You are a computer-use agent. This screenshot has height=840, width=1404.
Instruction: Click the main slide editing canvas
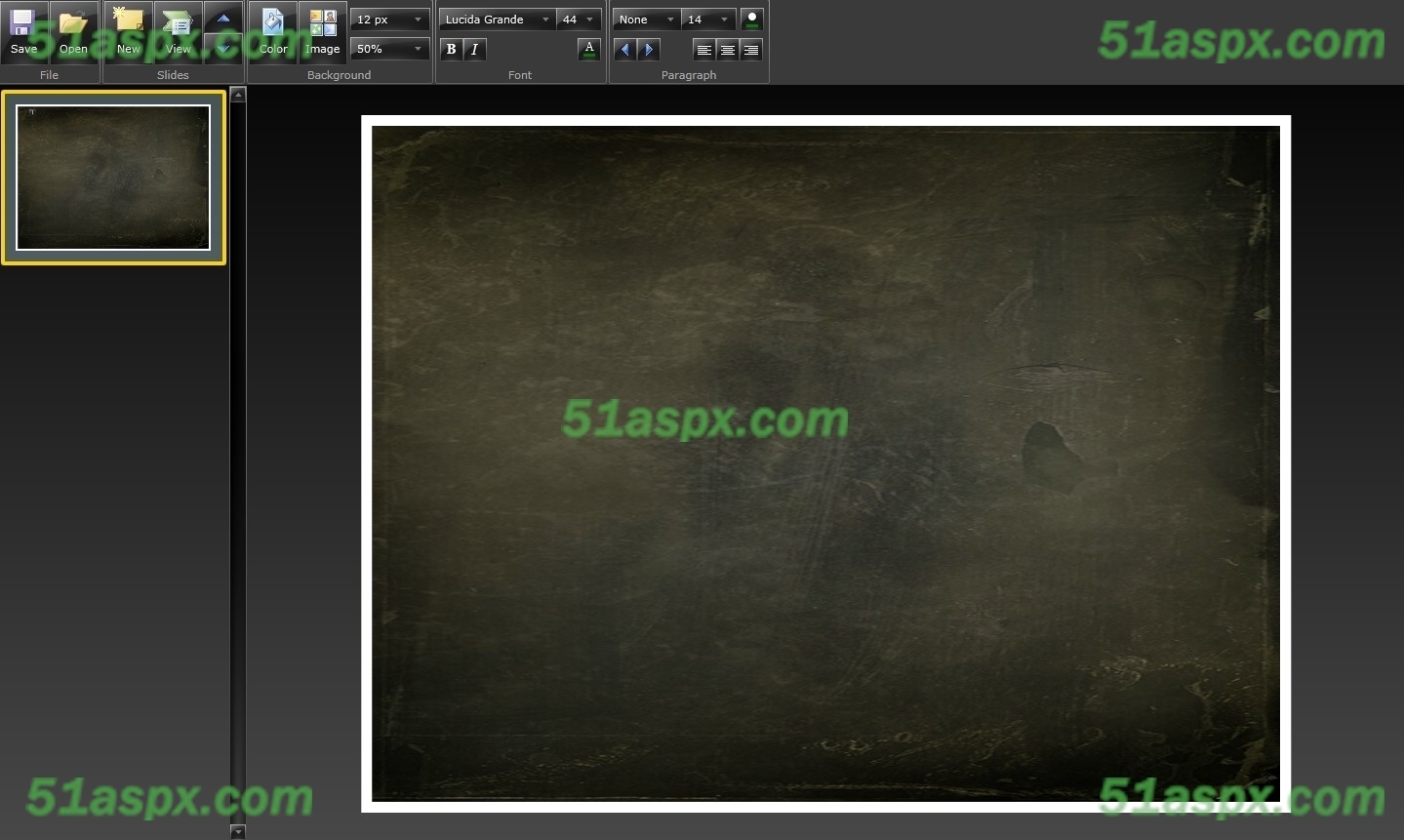[x=825, y=463]
